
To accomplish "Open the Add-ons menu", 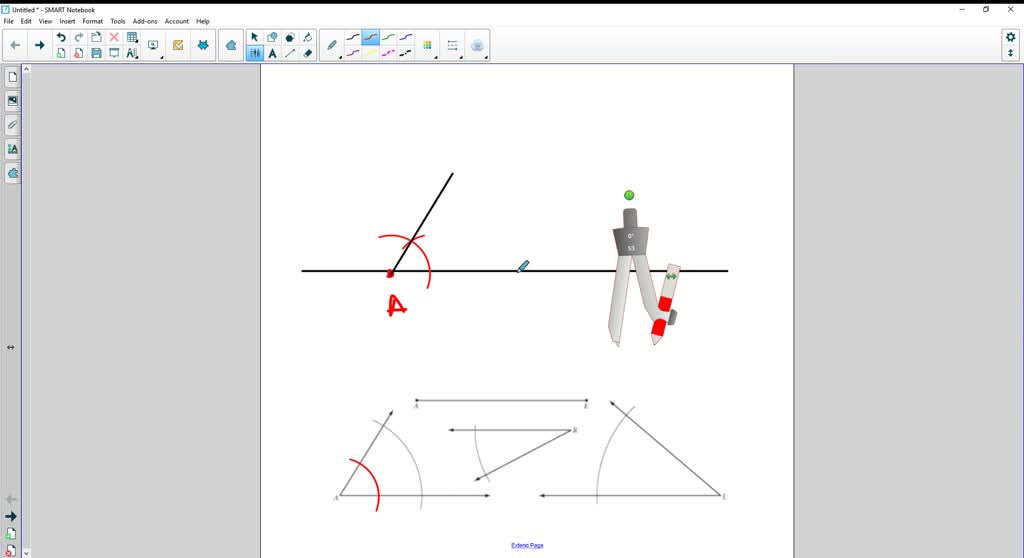I will tap(145, 21).
